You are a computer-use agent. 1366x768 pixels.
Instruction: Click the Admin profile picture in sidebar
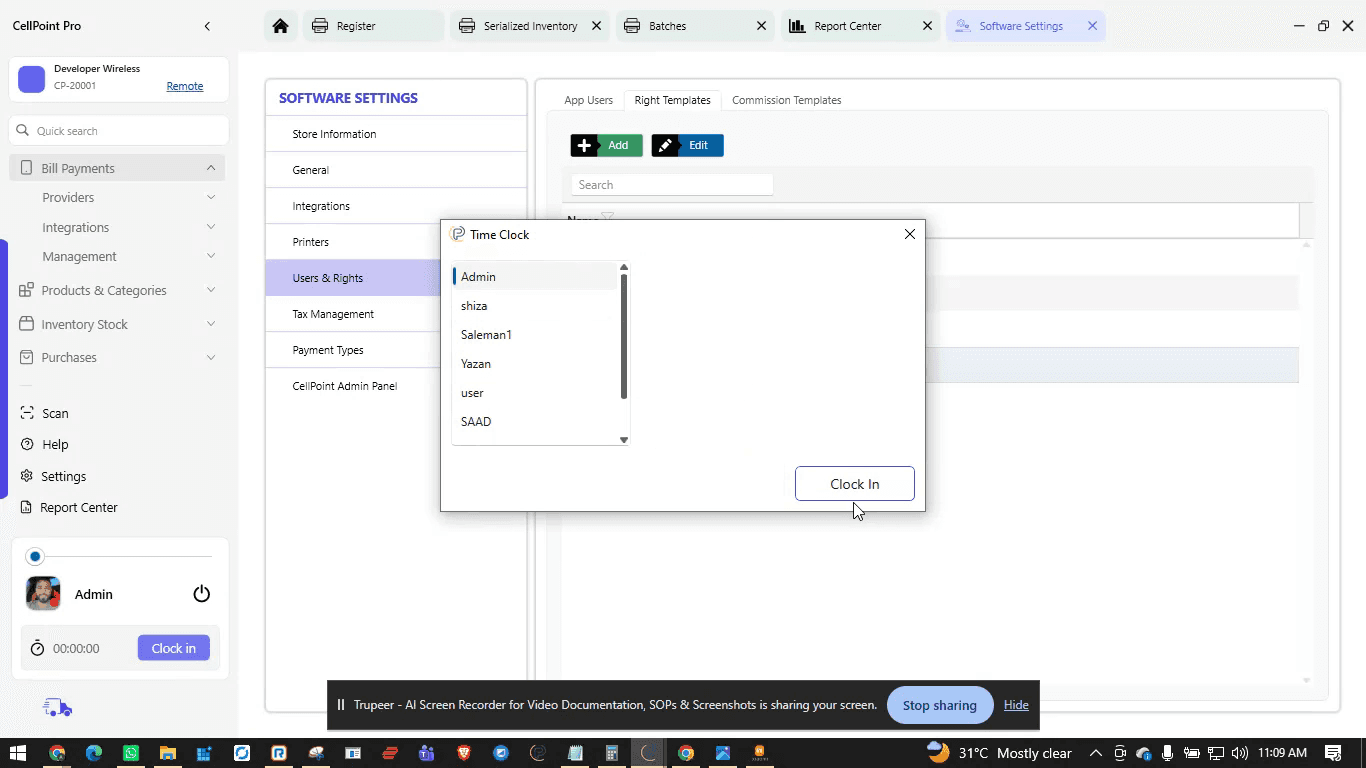tap(43, 594)
